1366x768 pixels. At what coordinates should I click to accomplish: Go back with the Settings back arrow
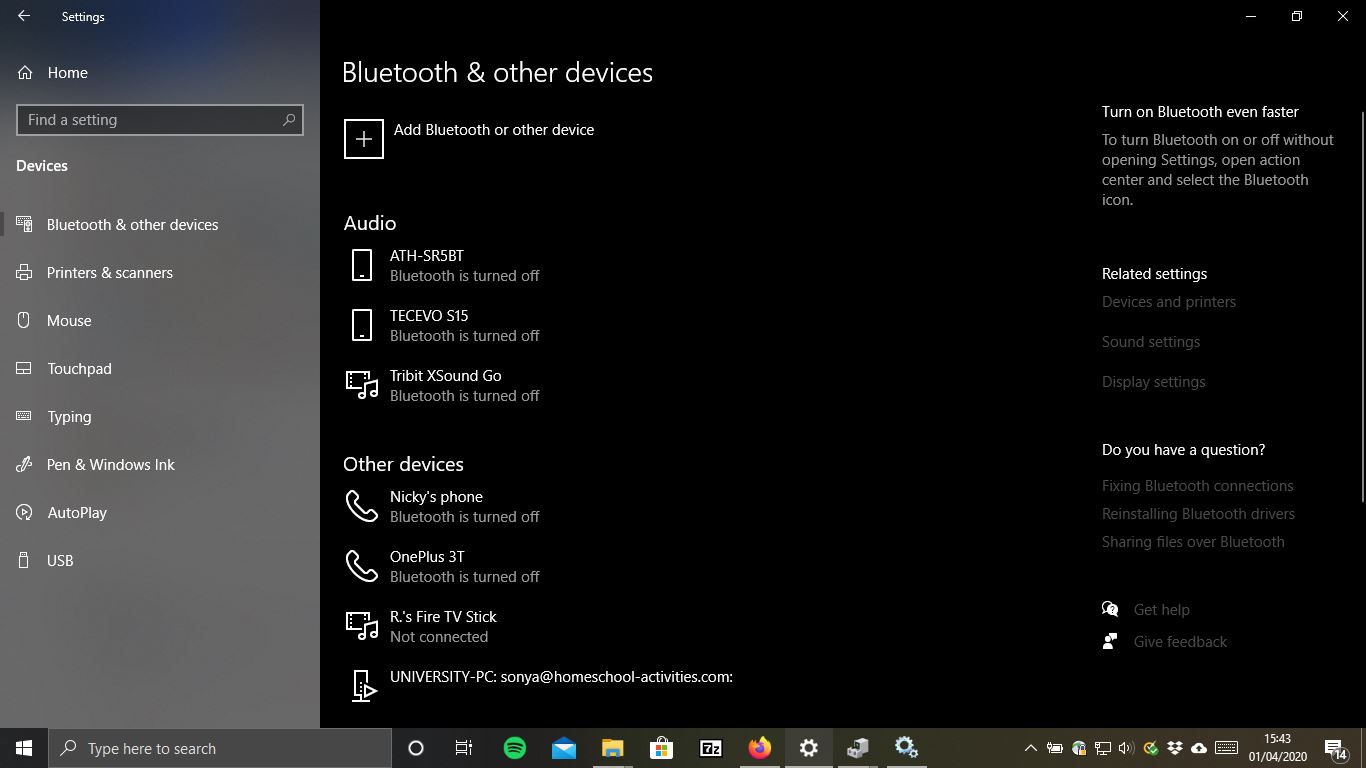[x=24, y=16]
